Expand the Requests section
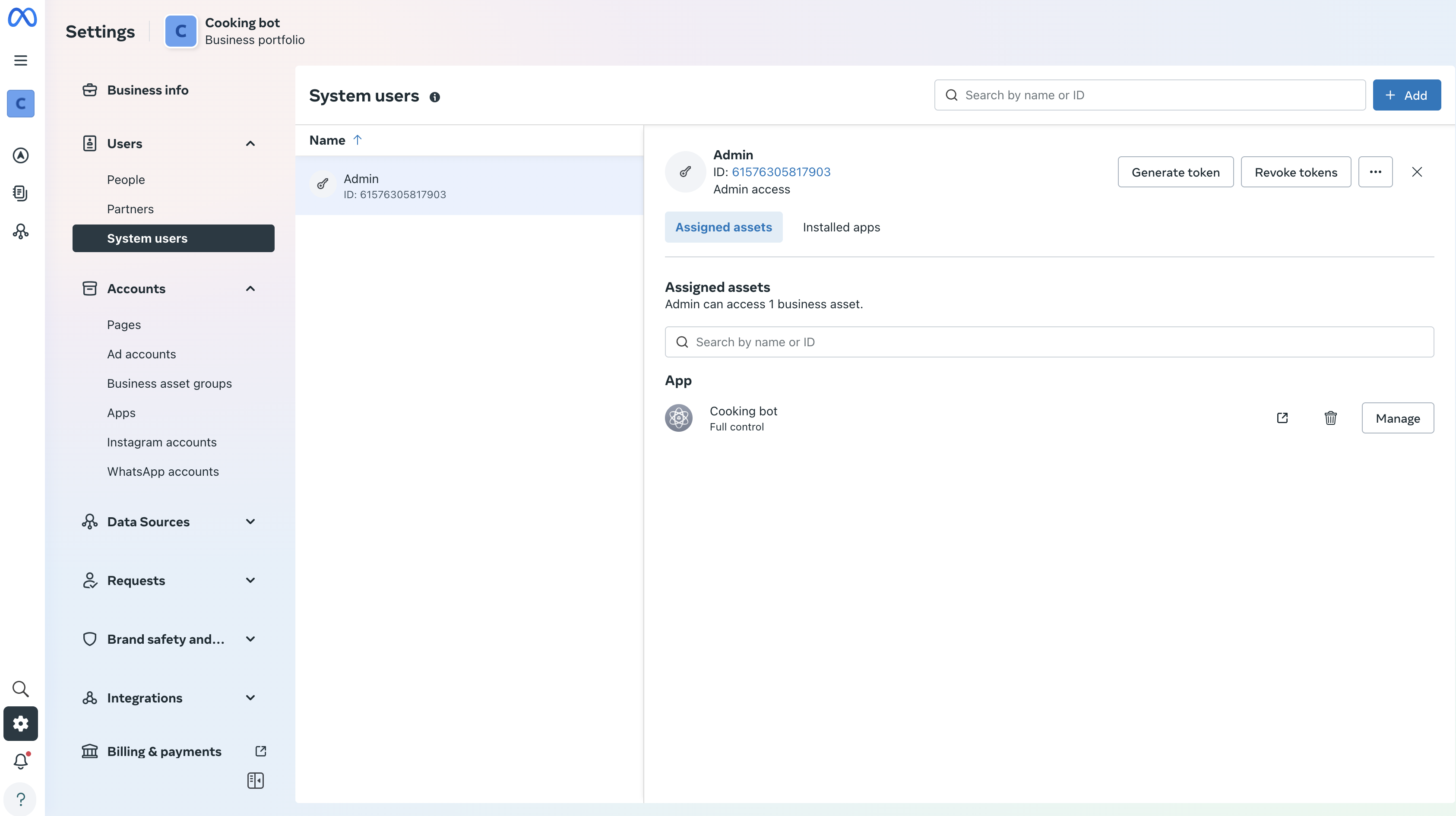Image resolution: width=1456 pixels, height=816 pixels. [250, 580]
